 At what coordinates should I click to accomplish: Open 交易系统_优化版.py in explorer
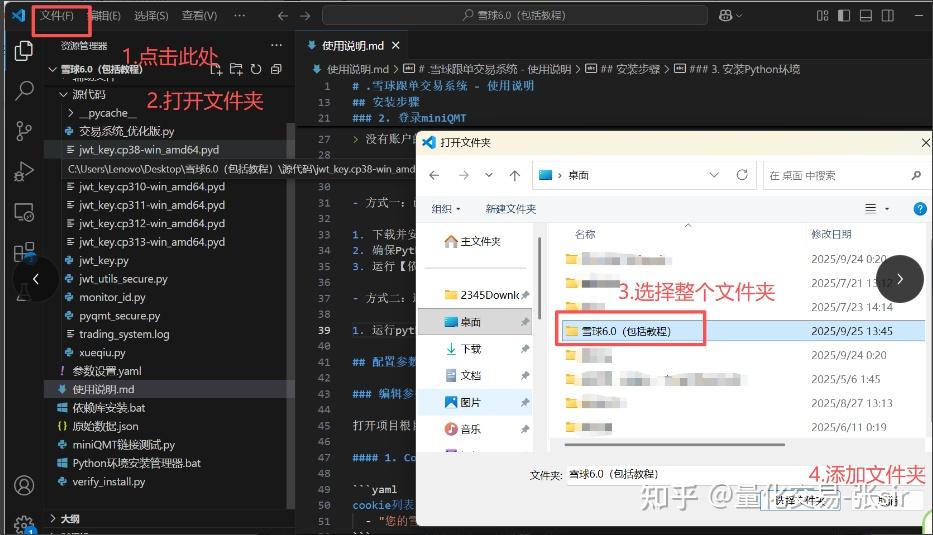click(127, 132)
